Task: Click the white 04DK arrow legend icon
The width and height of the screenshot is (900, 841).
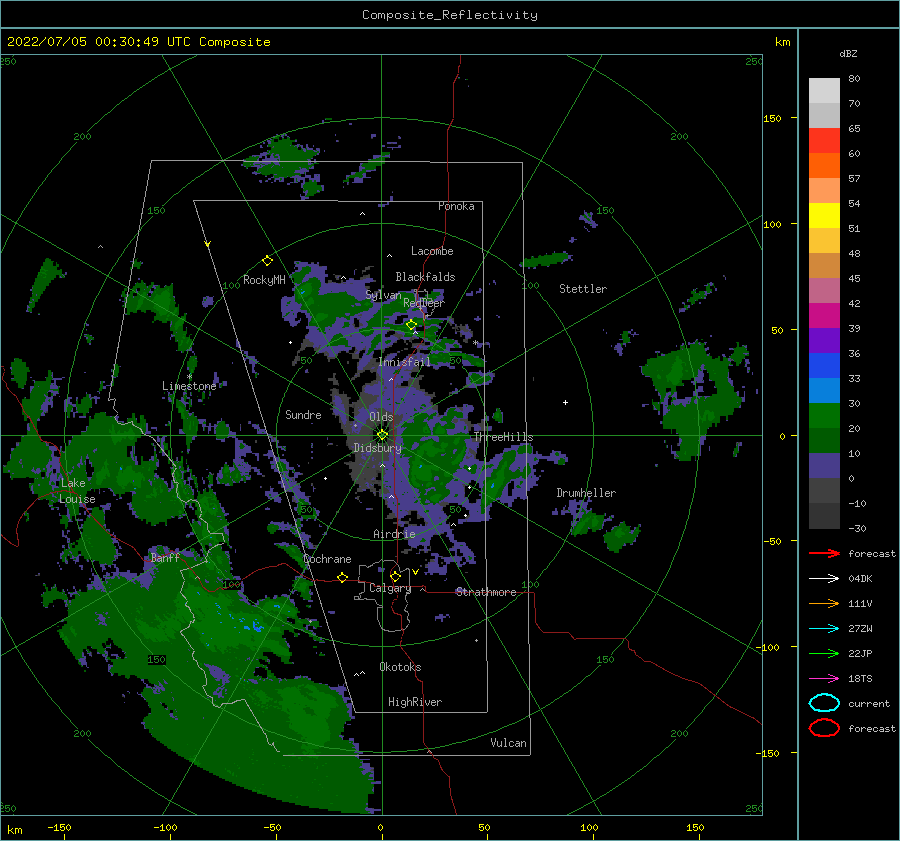Action: [x=824, y=578]
